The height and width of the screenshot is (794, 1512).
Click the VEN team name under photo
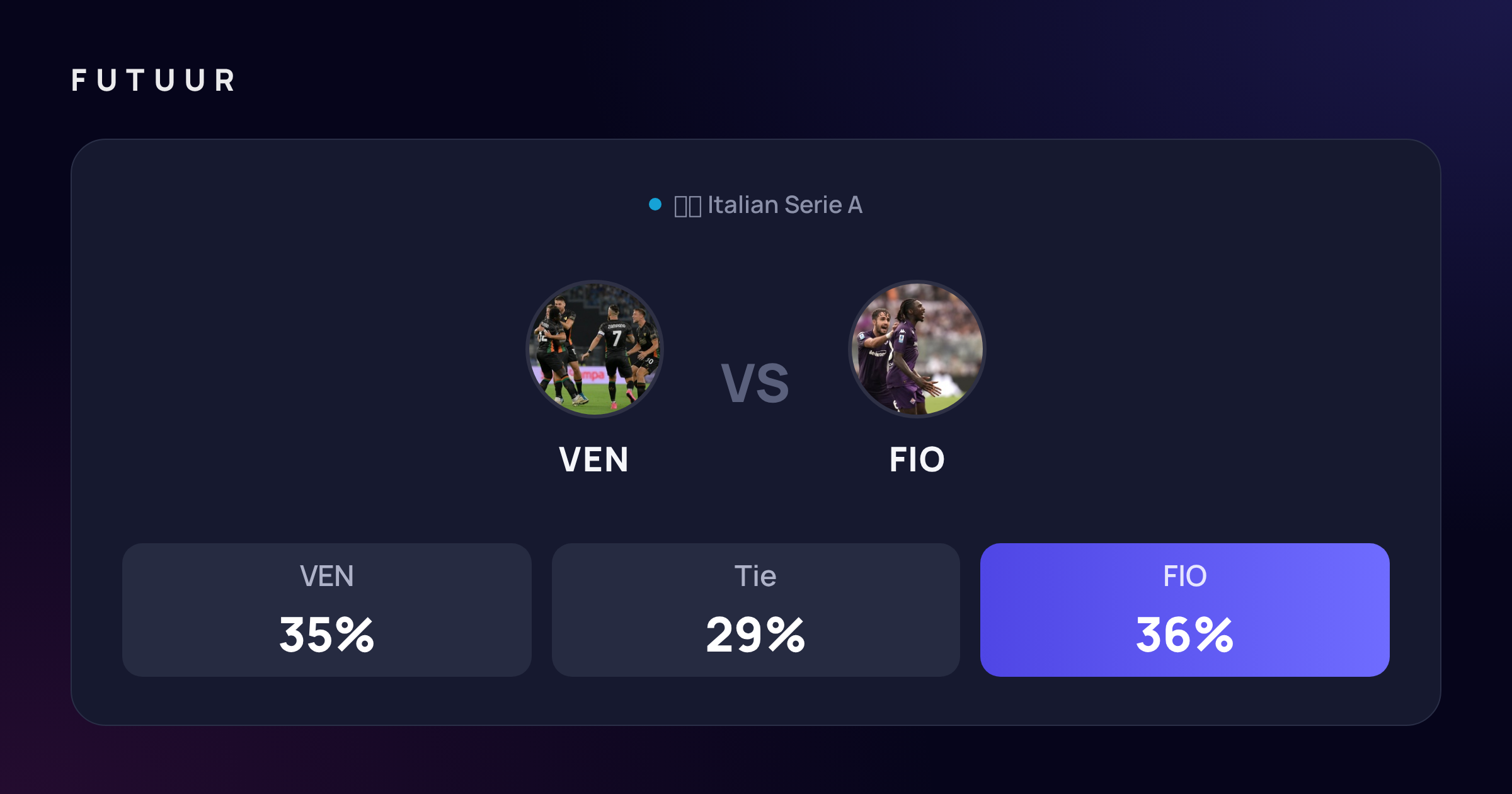(593, 459)
